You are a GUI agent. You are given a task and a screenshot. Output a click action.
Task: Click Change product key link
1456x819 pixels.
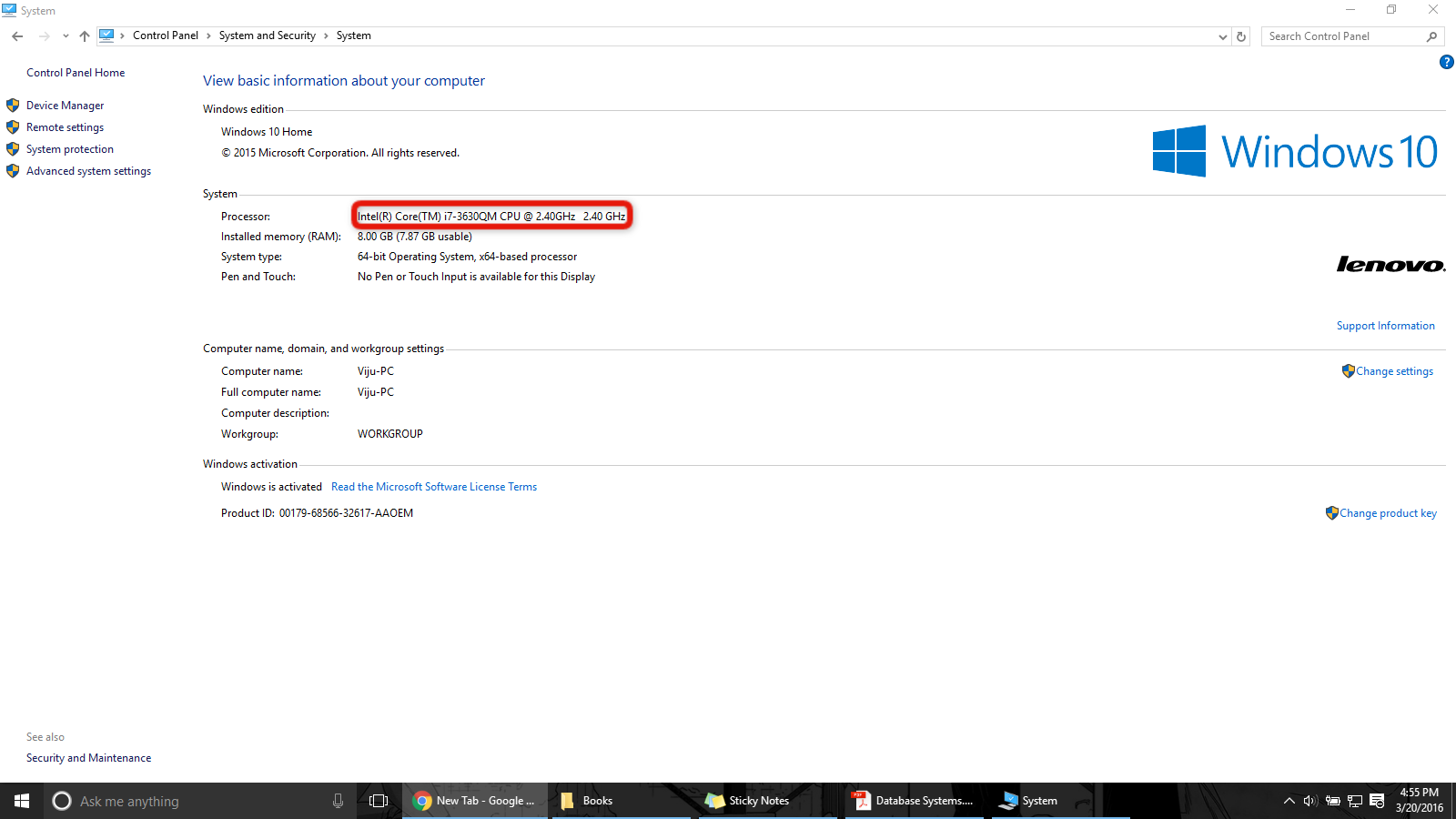tap(1381, 513)
